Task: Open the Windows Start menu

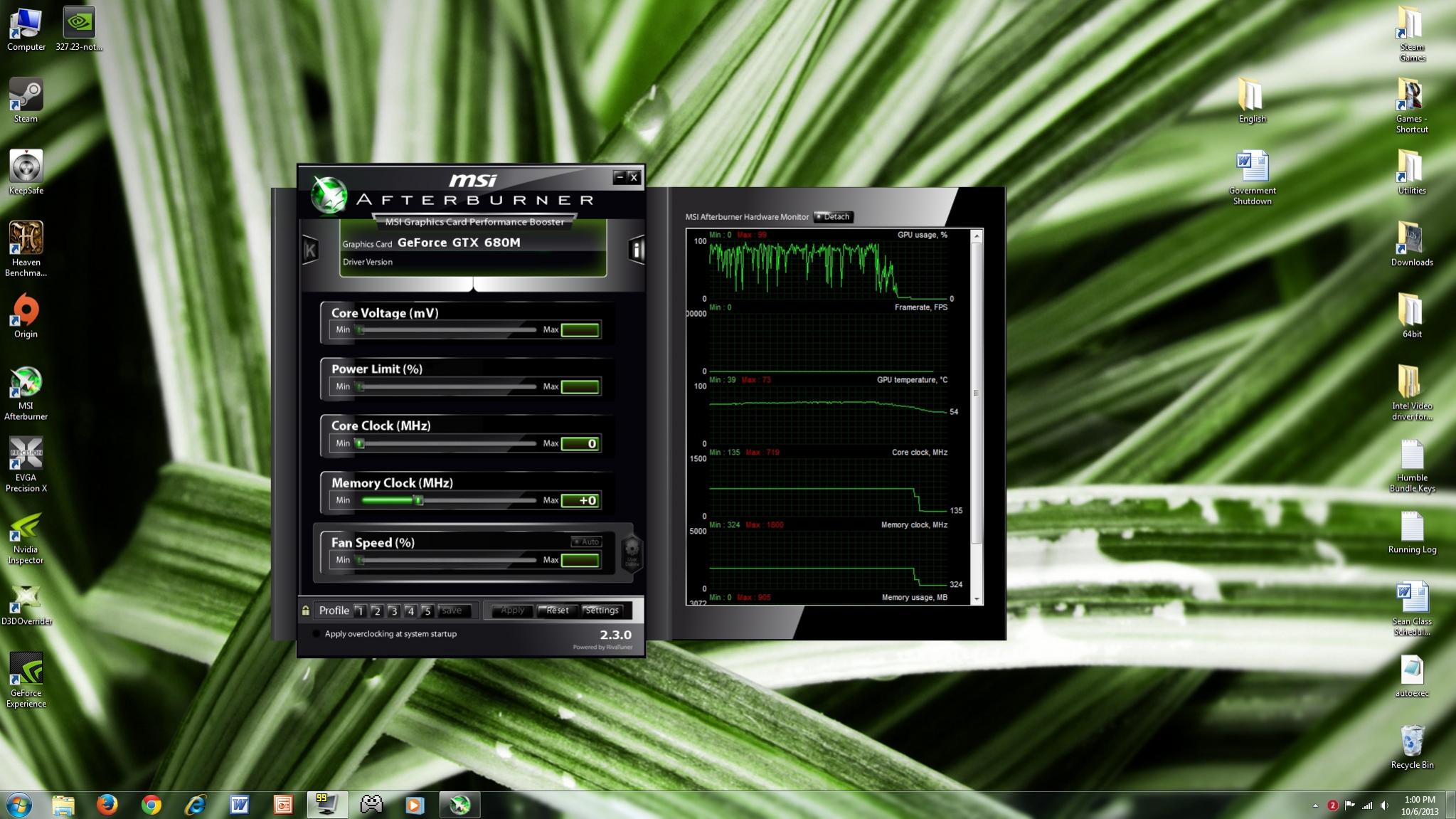Action: [19, 805]
